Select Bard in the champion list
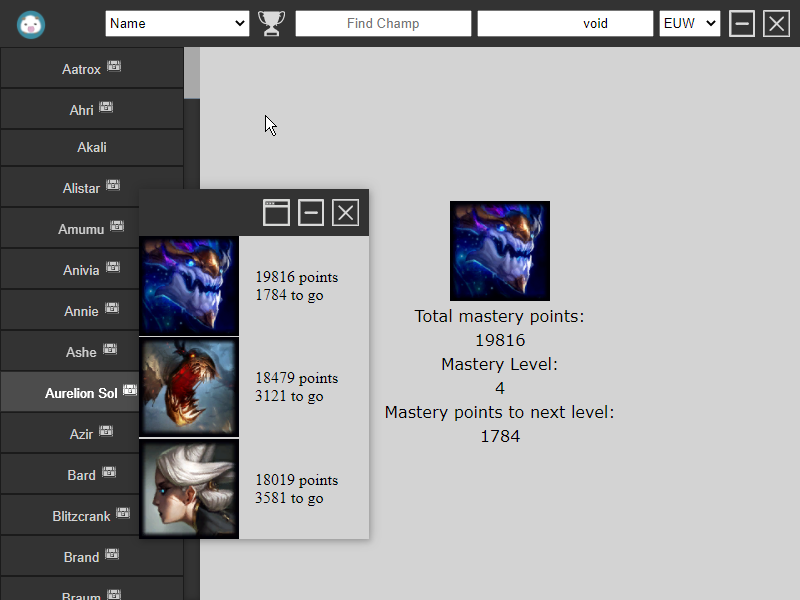Image resolution: width=800 pixels, height=600 pixels. [x=70, y=474]
